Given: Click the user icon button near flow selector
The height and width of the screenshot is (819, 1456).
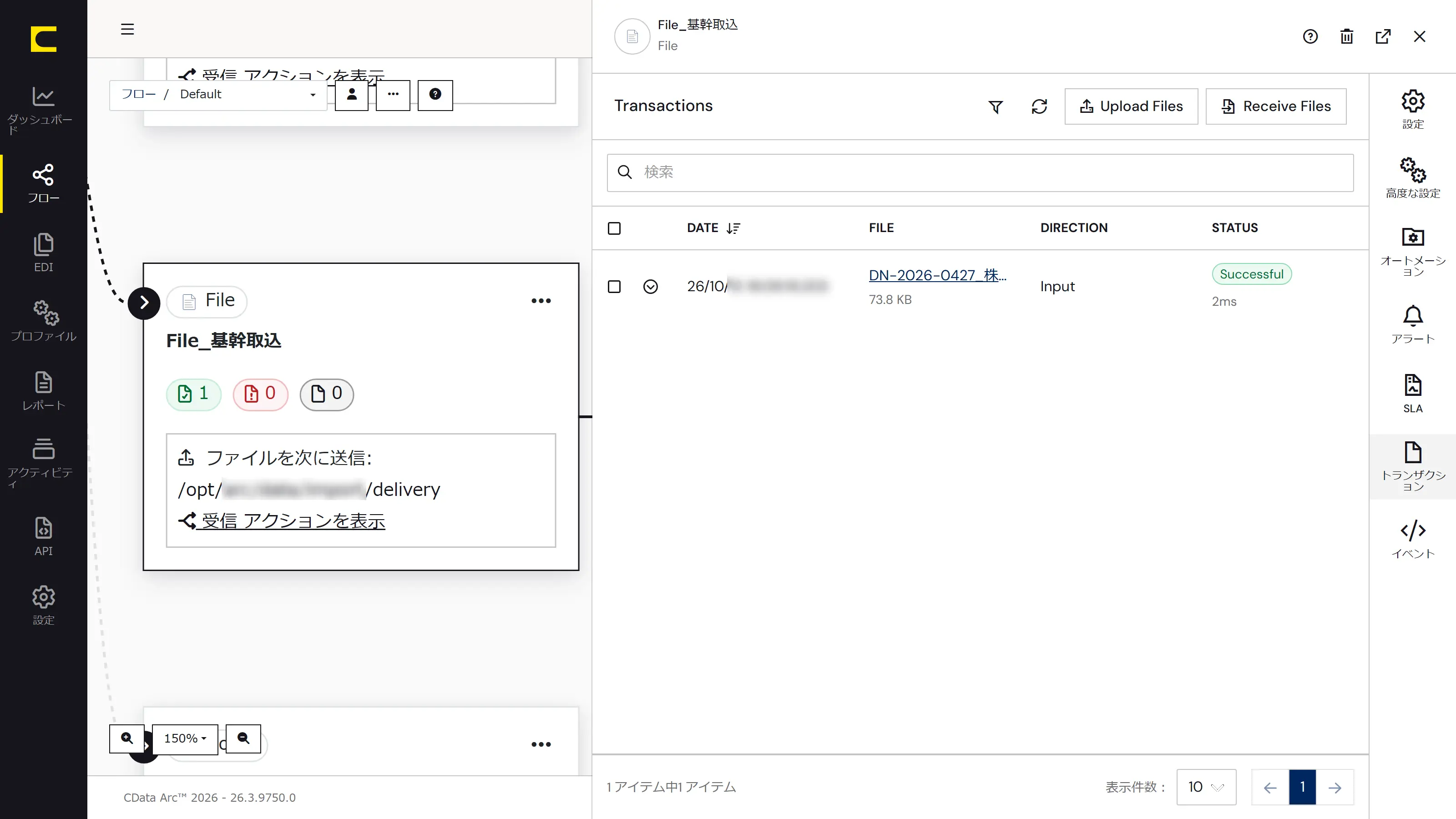Looking at the screenshot, I should pos(352,94).
